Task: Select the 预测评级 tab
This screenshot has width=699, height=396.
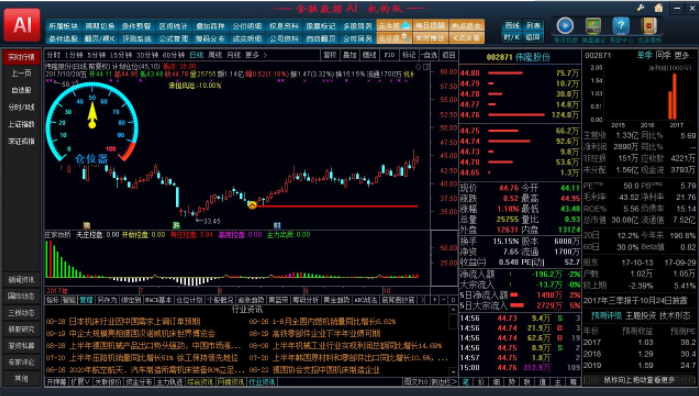Action: pyautogui.click(x=606, y=315)
